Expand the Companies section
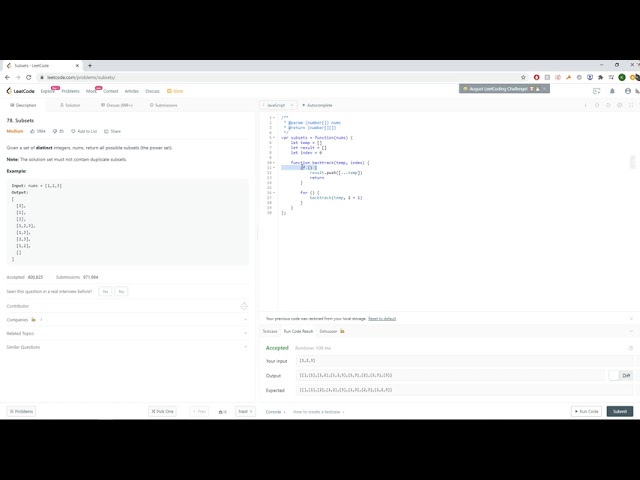 [x=246, y=320]
